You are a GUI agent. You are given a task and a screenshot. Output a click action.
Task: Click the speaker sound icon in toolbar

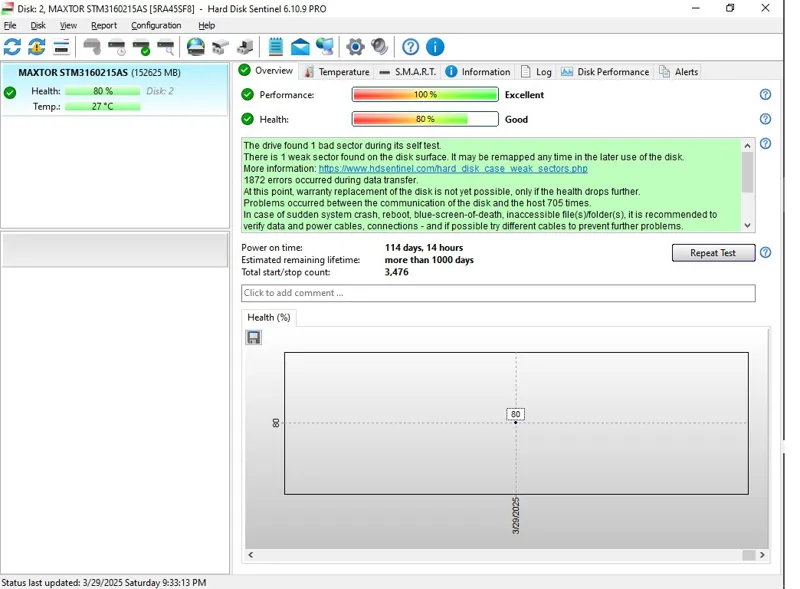380,47
